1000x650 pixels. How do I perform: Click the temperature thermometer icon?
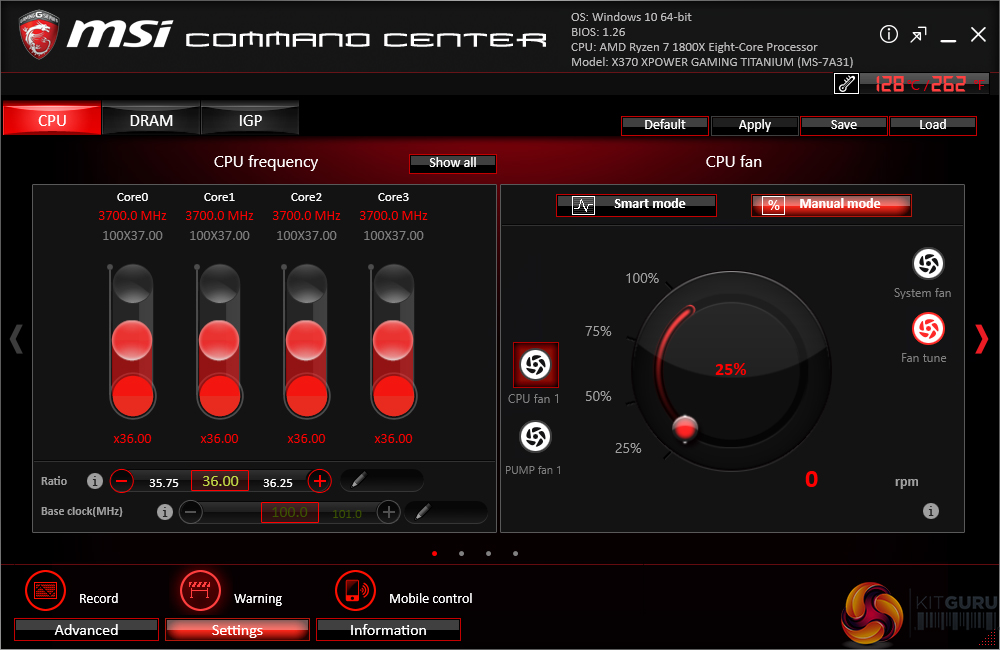coord(846,84)
